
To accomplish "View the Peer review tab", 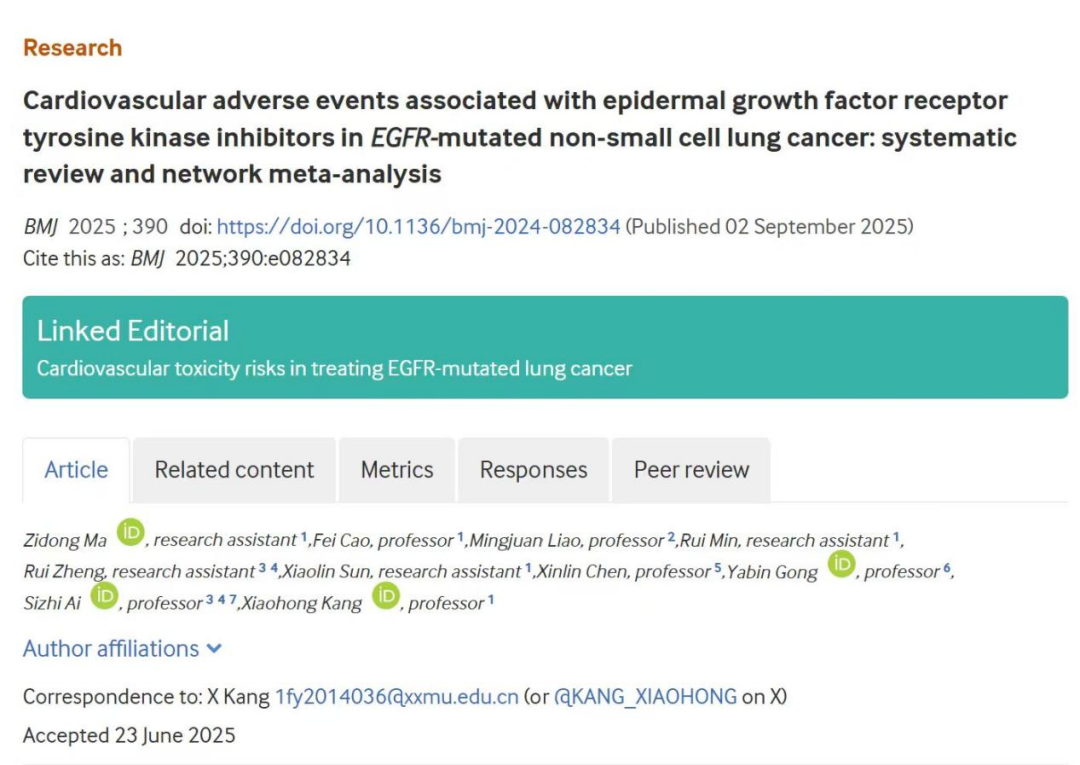I will pyautogui.click(x=691, y=470).
